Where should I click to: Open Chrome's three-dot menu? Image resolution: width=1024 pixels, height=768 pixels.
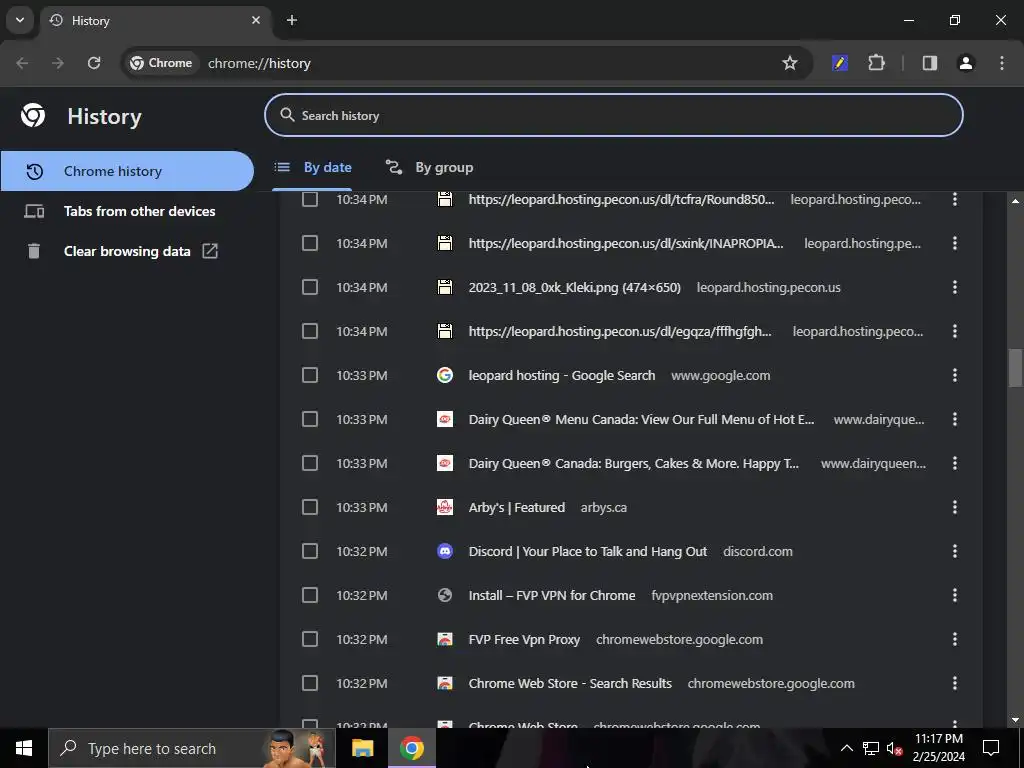tap(1002, 63)
